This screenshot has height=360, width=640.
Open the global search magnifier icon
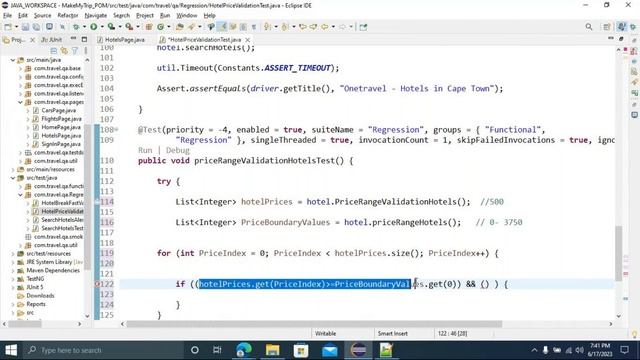589,27
